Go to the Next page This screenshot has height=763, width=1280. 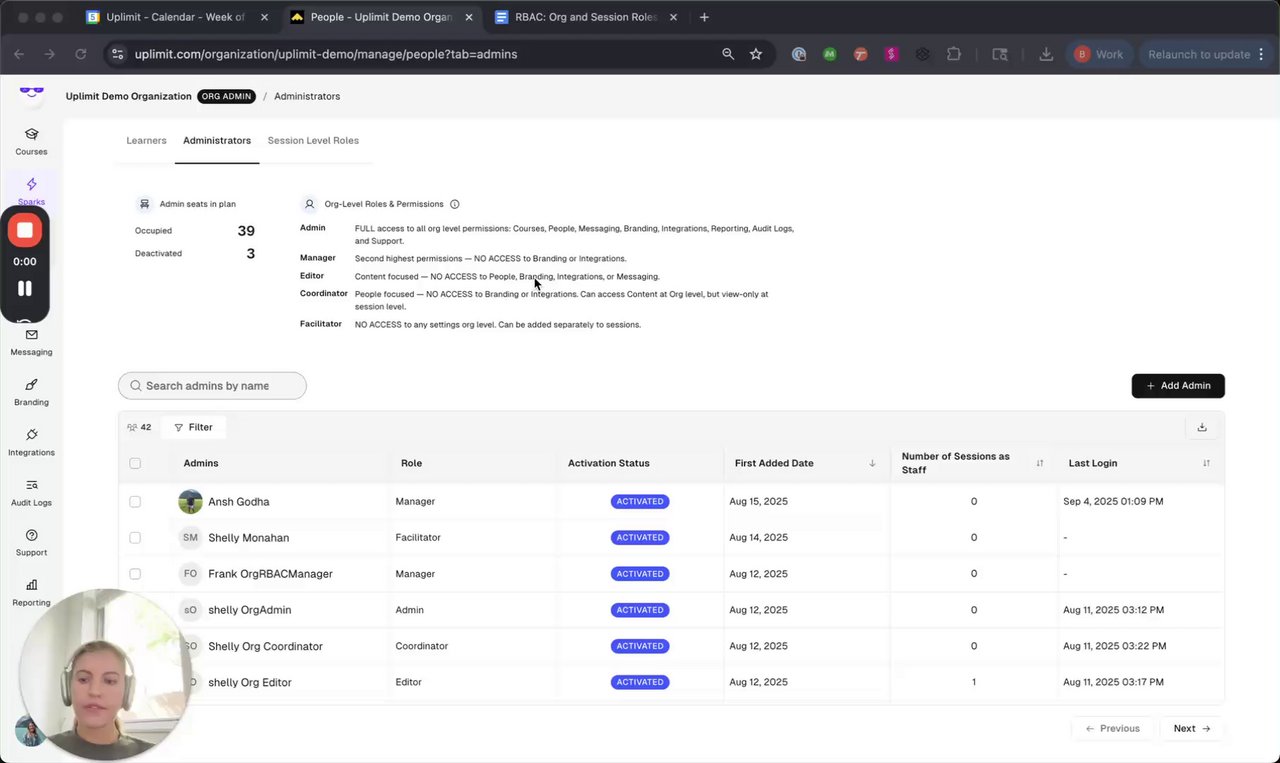(x=1191, y=729)
